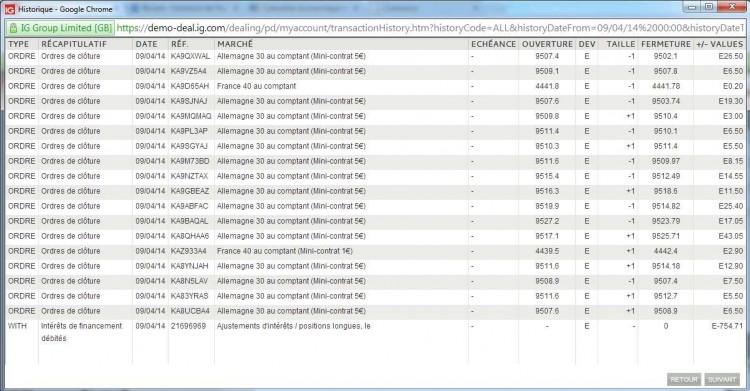Click the OUVERTURE column header
The width and height of the screenshot is (750, 391).
coord(547,44)
